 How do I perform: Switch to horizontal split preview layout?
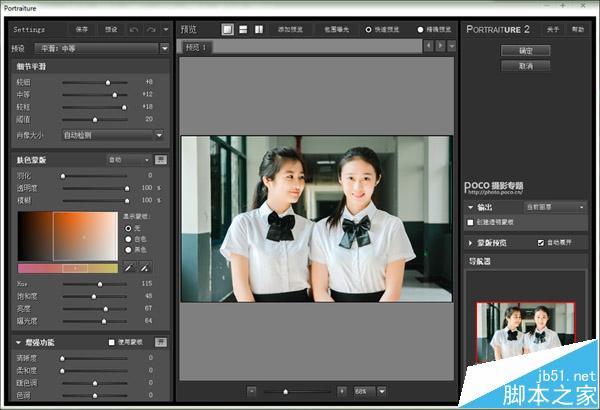(x=243, y=29)
